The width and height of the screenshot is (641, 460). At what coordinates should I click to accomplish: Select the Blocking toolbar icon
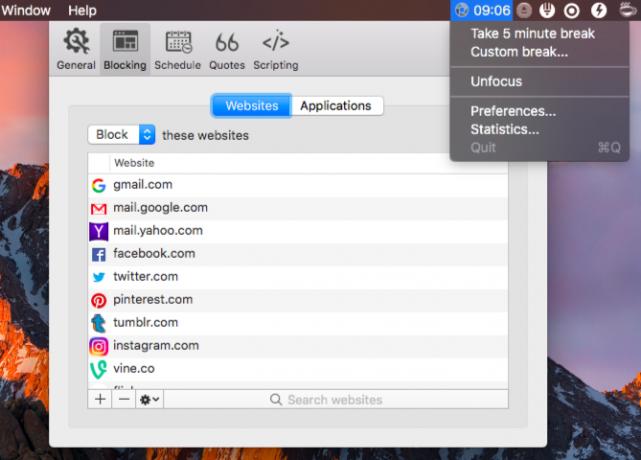click(125, 49)
